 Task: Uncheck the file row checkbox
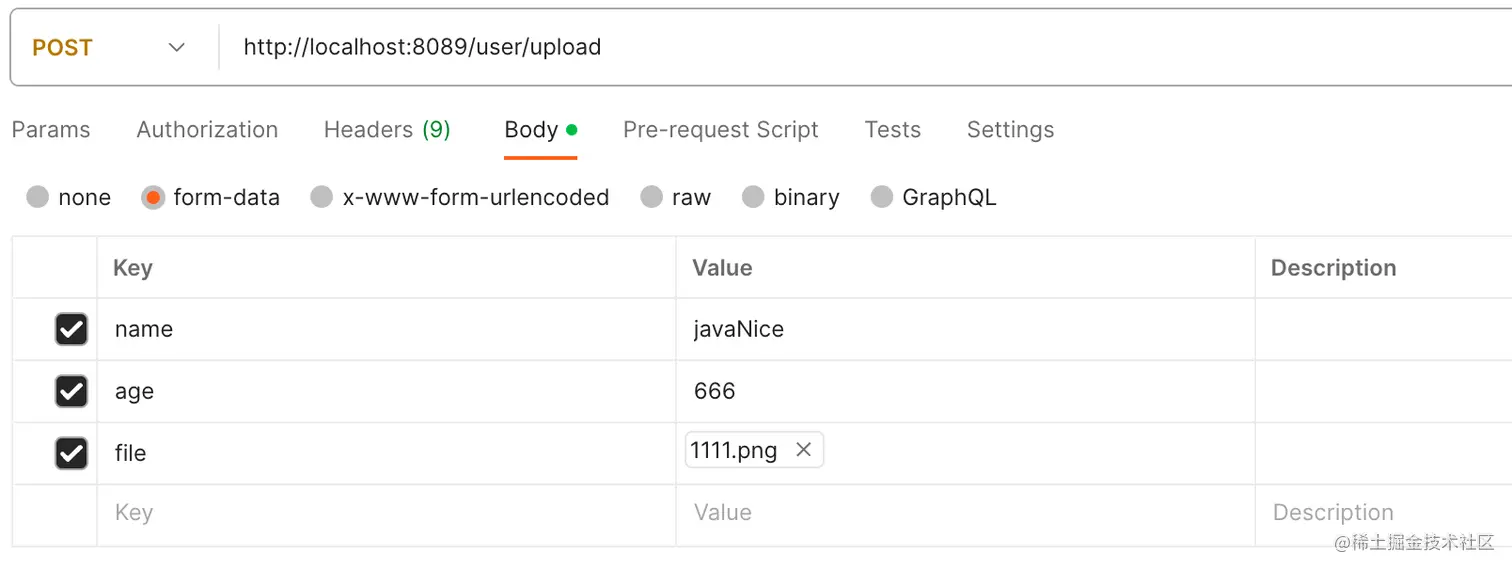click(71, 453)
